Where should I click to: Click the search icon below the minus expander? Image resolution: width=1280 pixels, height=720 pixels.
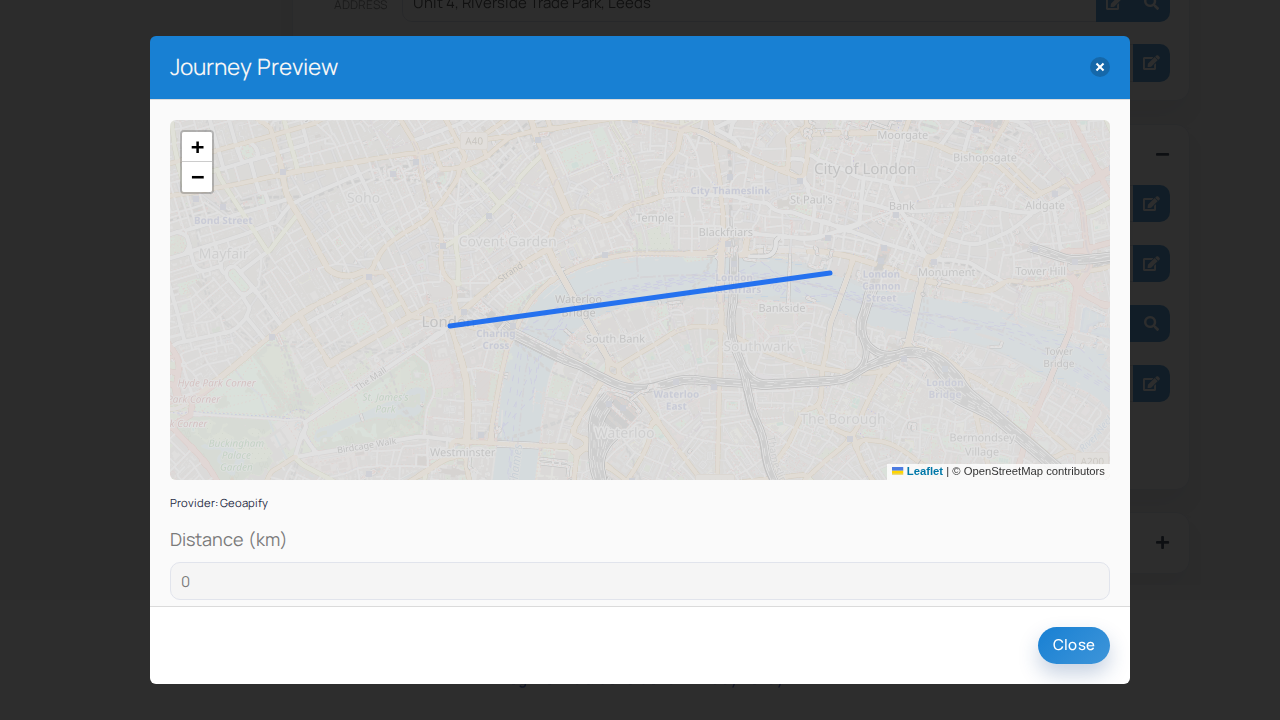[1151, 323]
